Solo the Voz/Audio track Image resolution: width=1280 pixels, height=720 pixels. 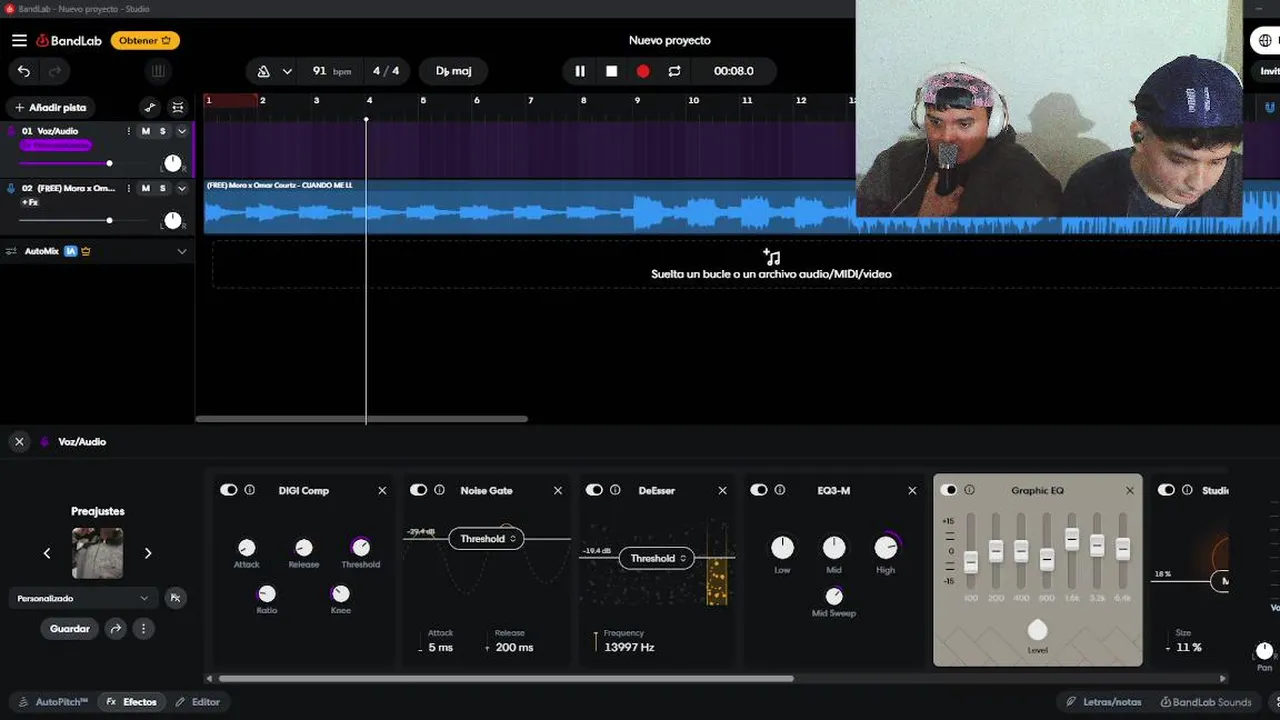click(x=163, y=131)
